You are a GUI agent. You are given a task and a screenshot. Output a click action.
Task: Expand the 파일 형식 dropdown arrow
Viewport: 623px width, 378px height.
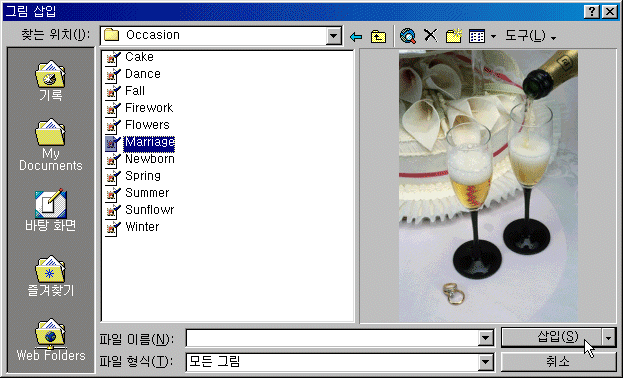tap(486, 362)
